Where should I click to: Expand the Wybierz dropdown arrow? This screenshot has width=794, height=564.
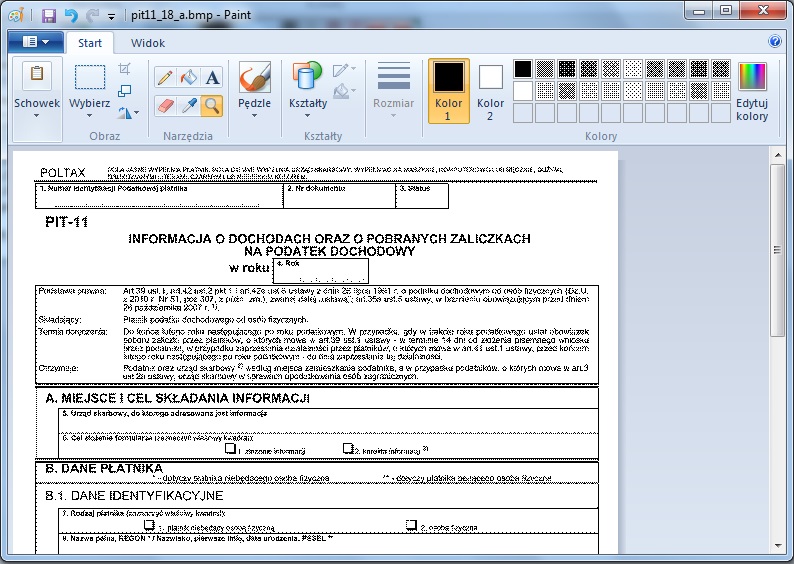(x=90, y=116)
